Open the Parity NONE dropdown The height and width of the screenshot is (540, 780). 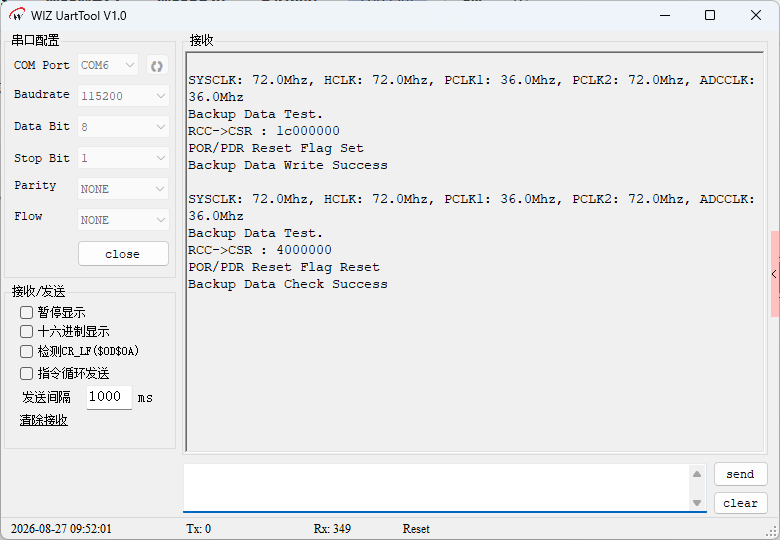pos(123,189)
